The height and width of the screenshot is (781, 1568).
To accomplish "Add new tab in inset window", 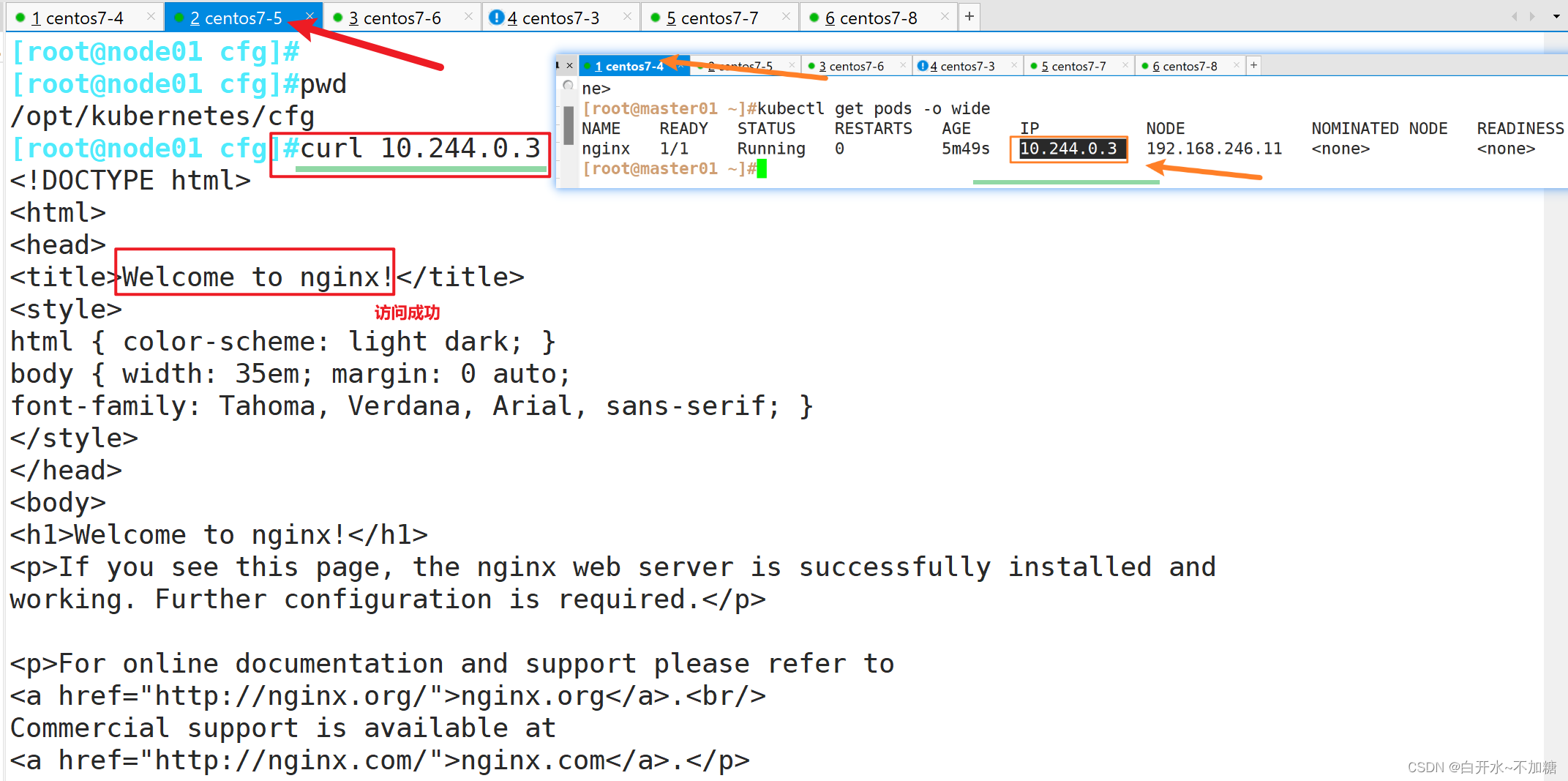I will coord(1253,65).
